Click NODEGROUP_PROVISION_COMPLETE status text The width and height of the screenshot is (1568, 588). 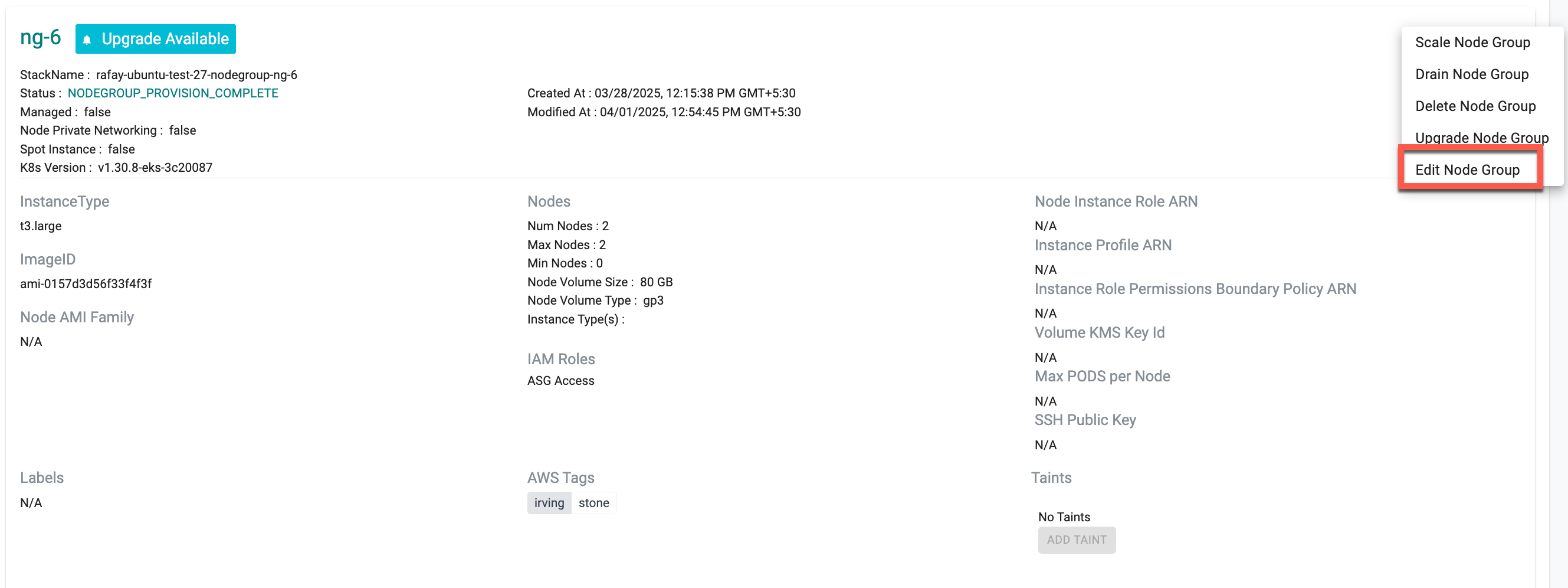(173, 93)
